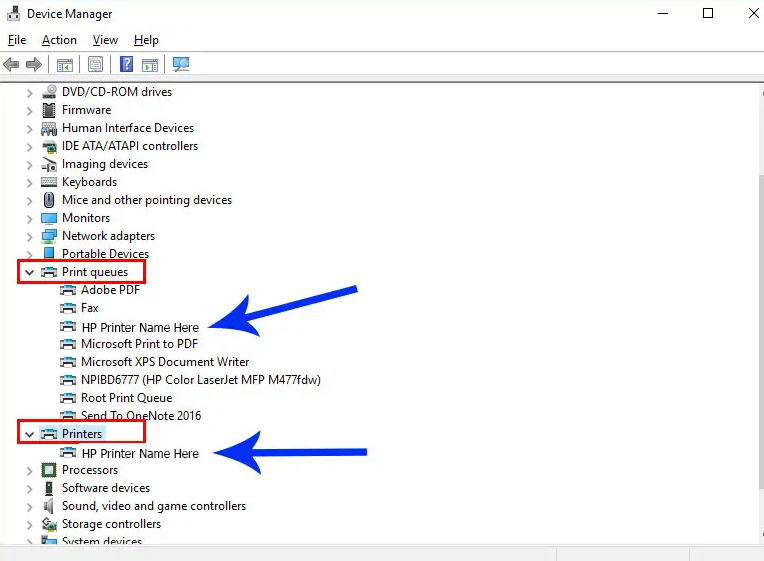
Task: Open the Action menu
Action: 59,40
